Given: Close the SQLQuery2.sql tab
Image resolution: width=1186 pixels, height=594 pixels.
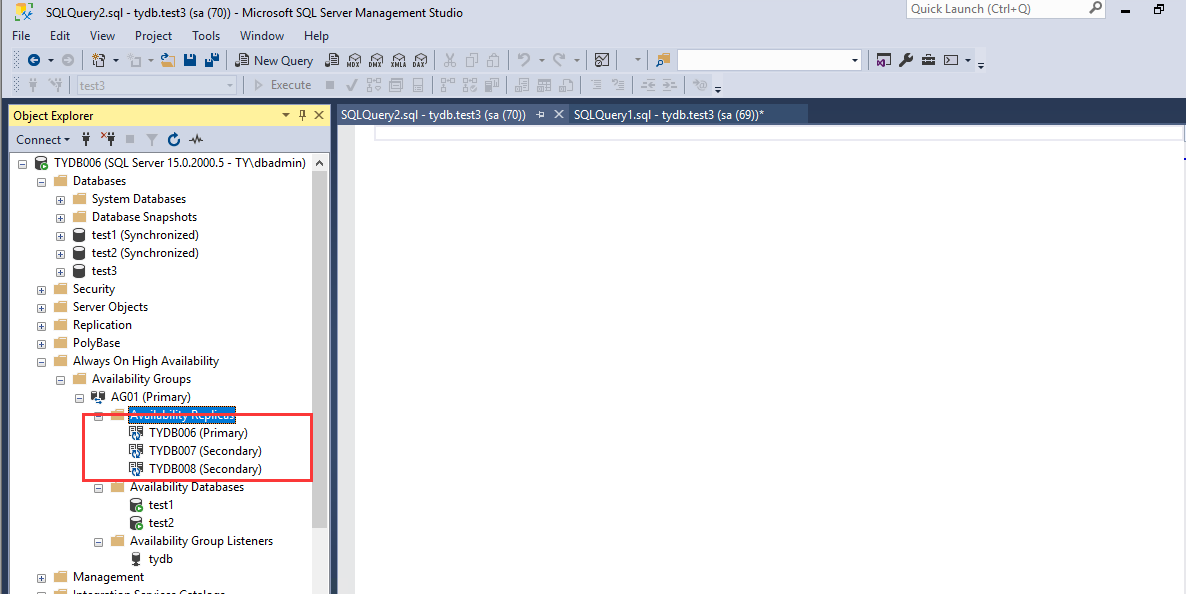Looking at the screenshot, I should pos(559,114).
